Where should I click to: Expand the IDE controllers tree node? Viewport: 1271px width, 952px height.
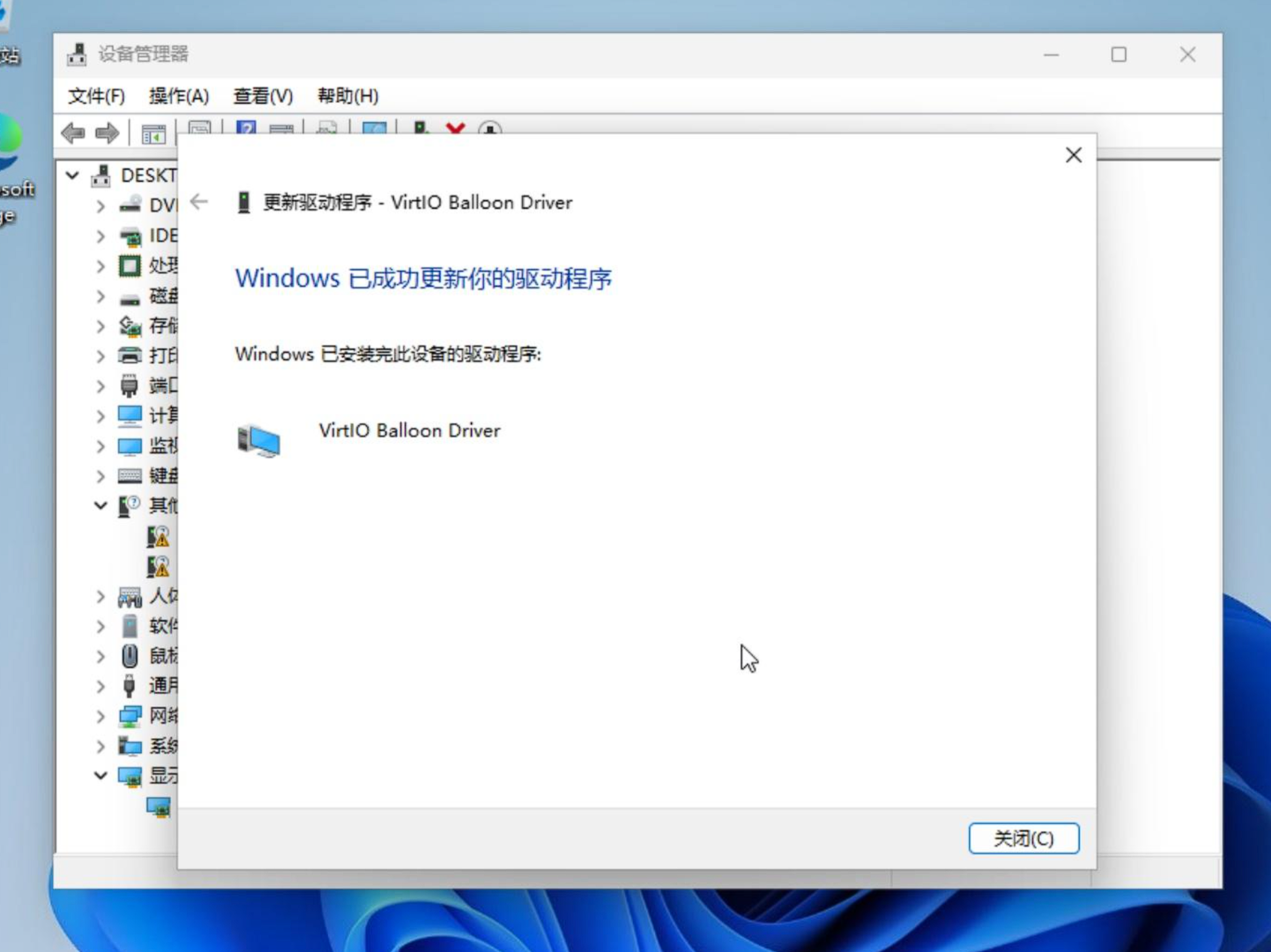pos(100,236)
